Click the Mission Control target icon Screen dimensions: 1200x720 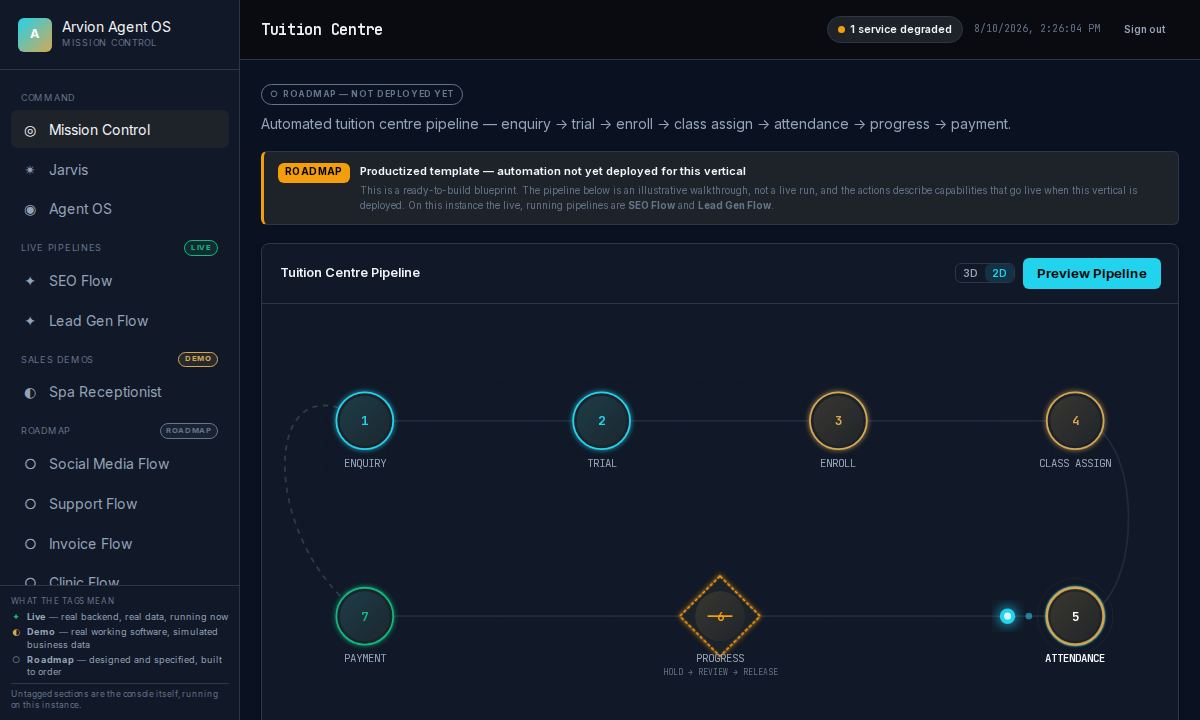point(30,130)
